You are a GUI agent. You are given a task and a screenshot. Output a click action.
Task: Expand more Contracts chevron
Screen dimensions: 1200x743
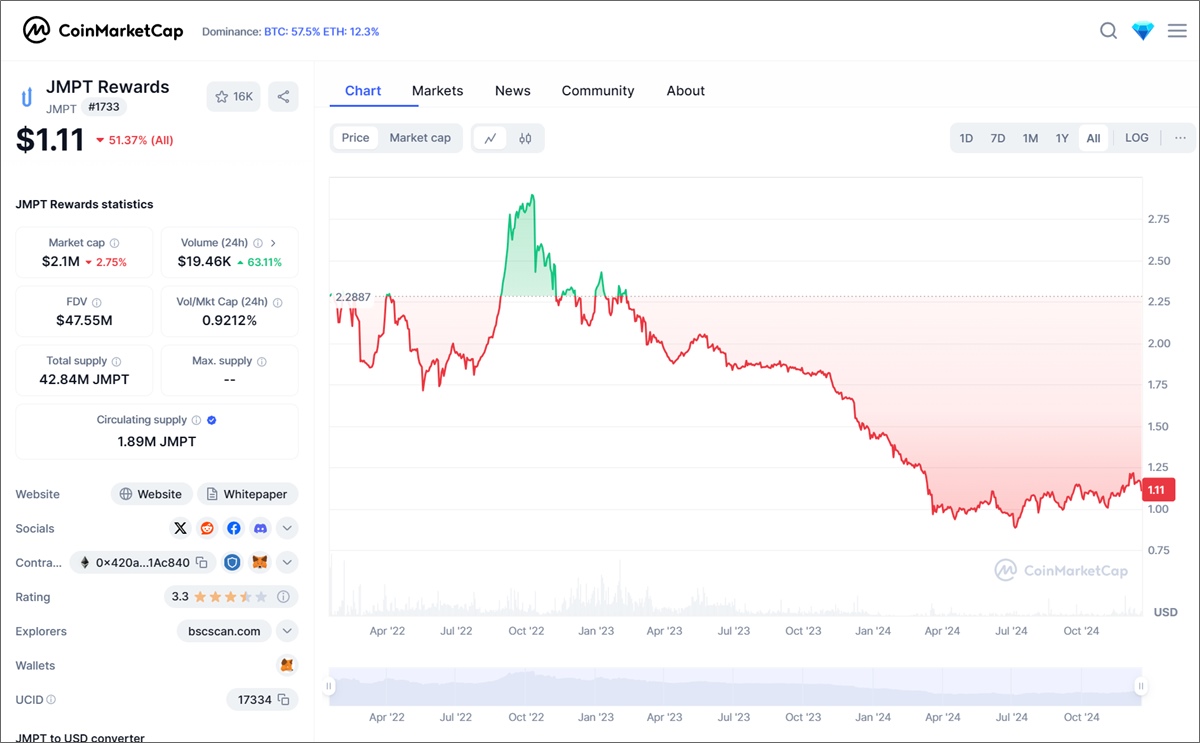coord(287,562)
